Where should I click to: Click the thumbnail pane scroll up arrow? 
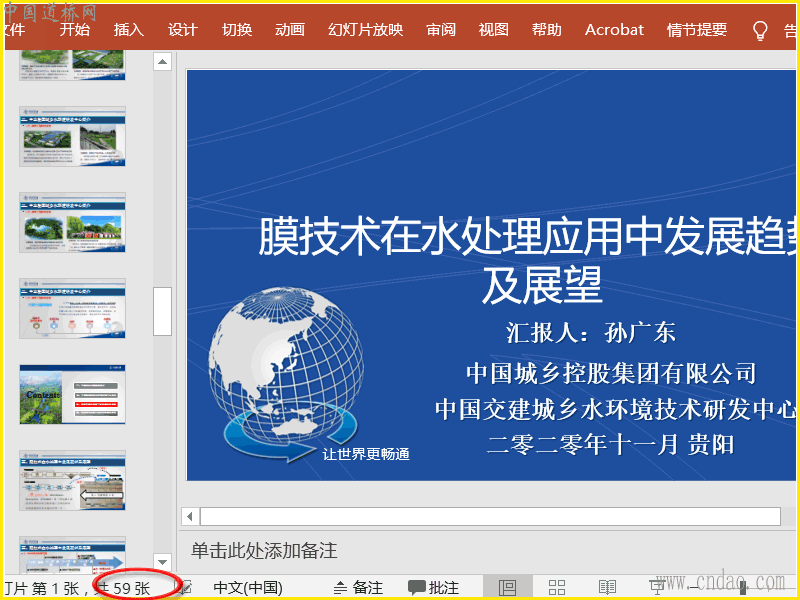coord(162,62)
